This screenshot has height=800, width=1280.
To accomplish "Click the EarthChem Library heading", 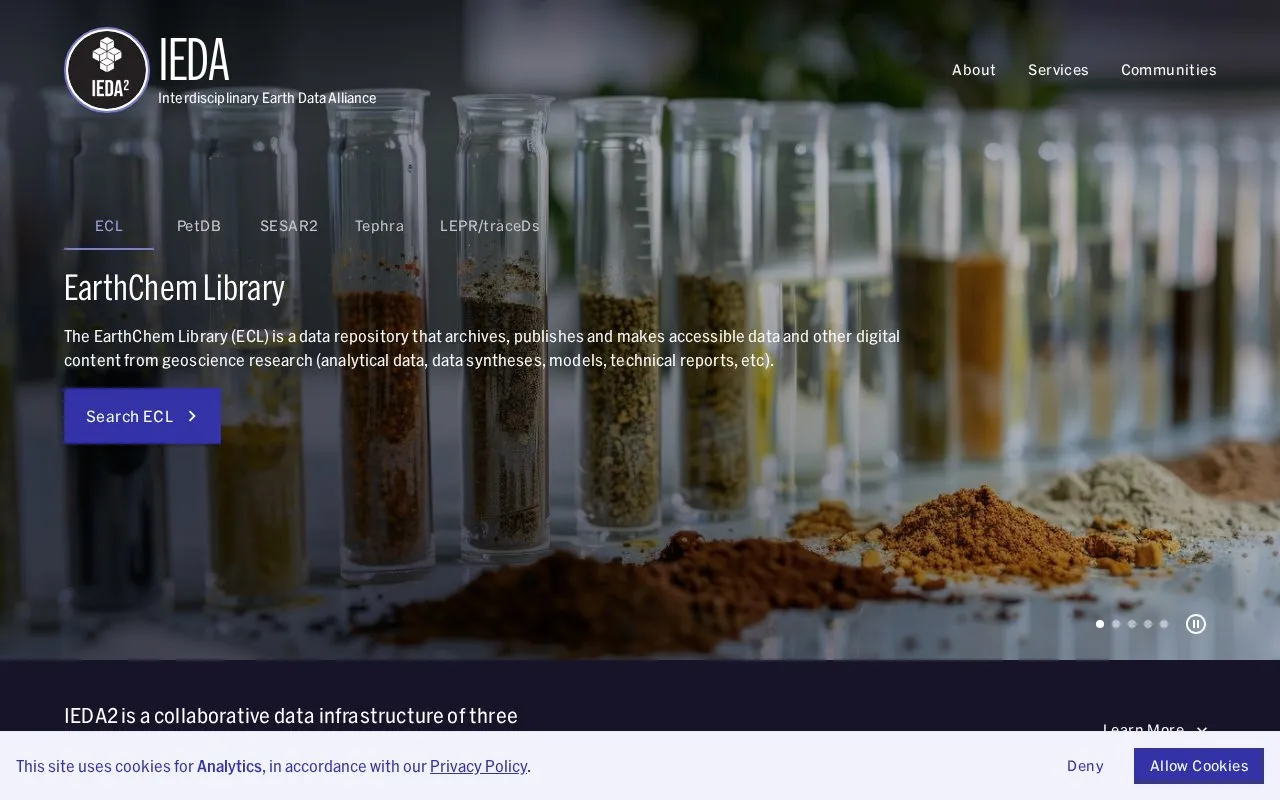I will 174,288.
